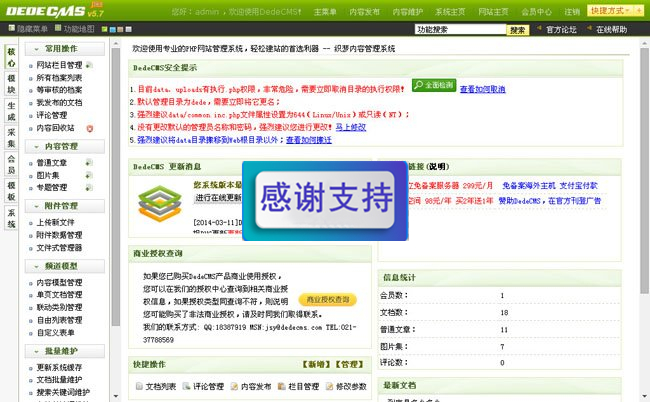Click the sidebar scrollbar down arrow
The image size is (650, 402).
(x=116, y=397)
